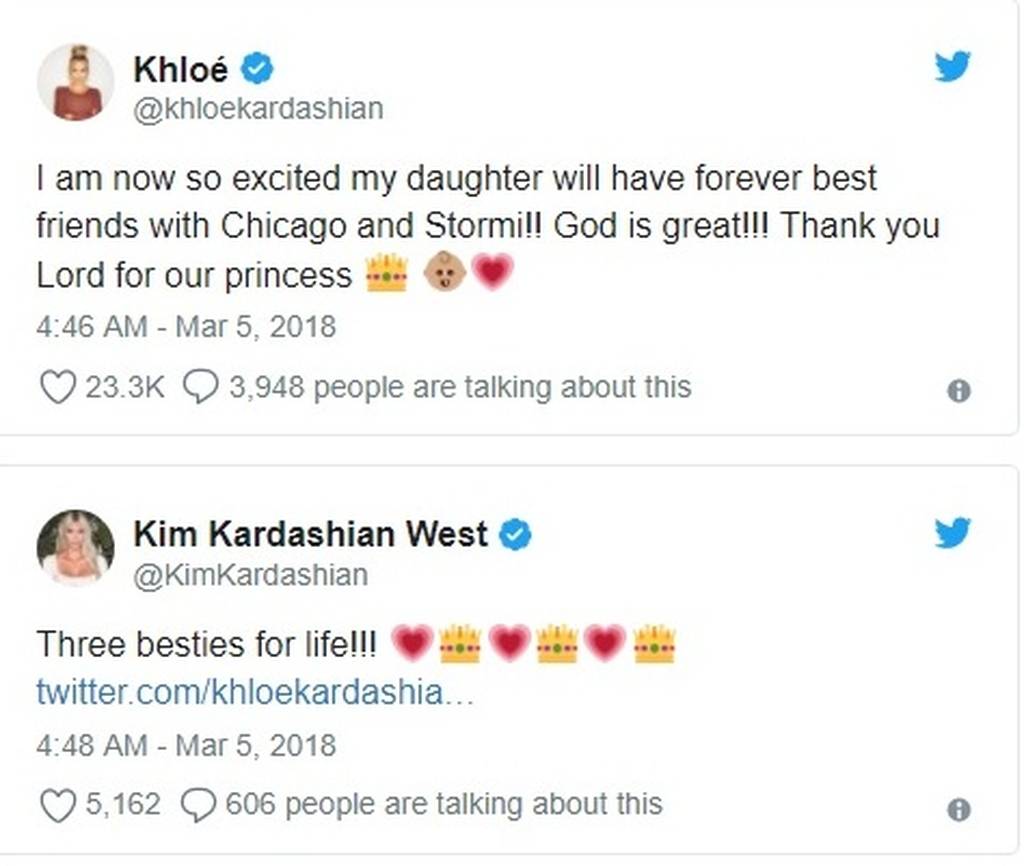Viewport: 1024px width, 866px height.
Task: Click Khloé's verified badge
Action: pos(257,68)
